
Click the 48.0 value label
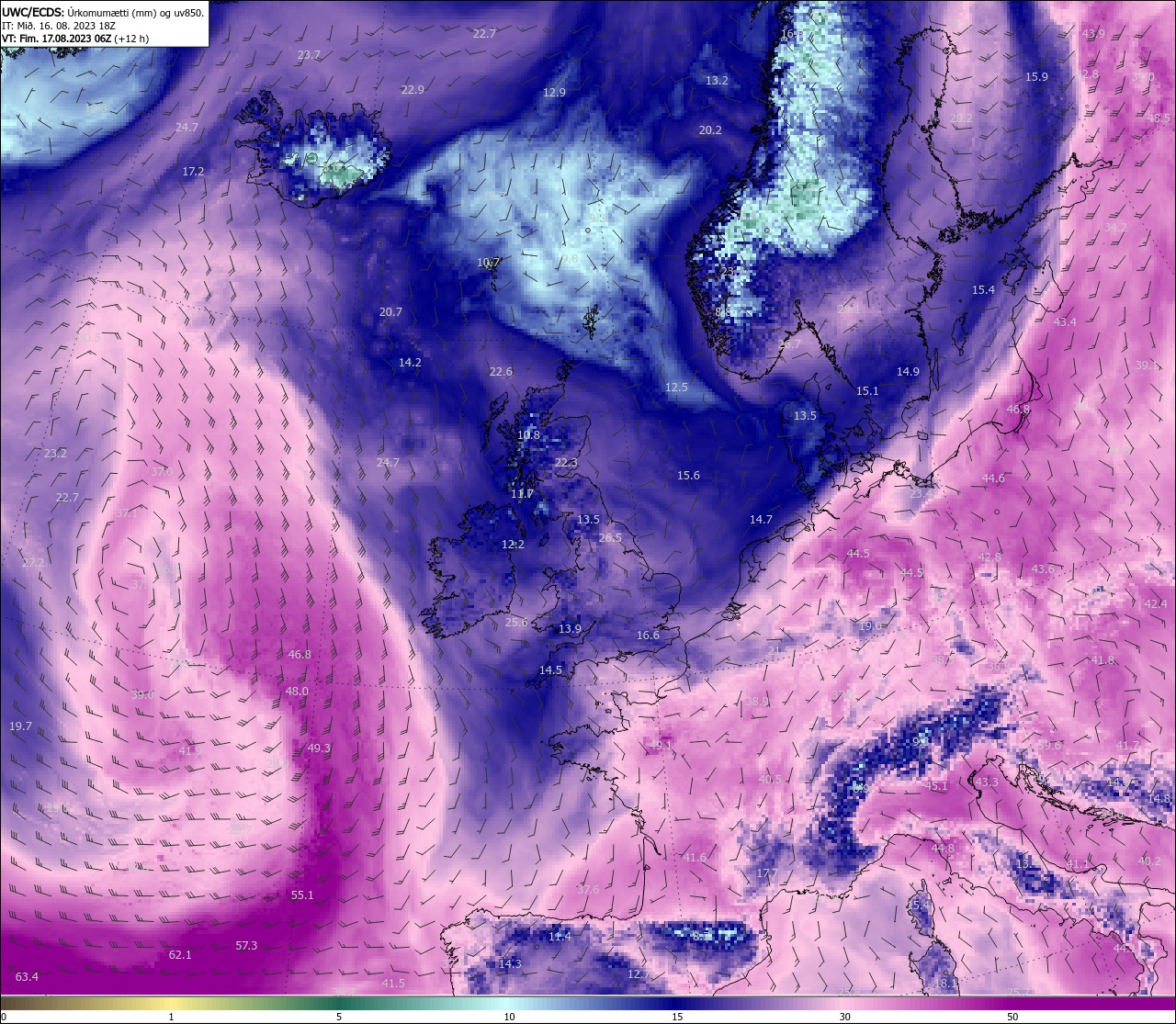(x=297, y=692)
